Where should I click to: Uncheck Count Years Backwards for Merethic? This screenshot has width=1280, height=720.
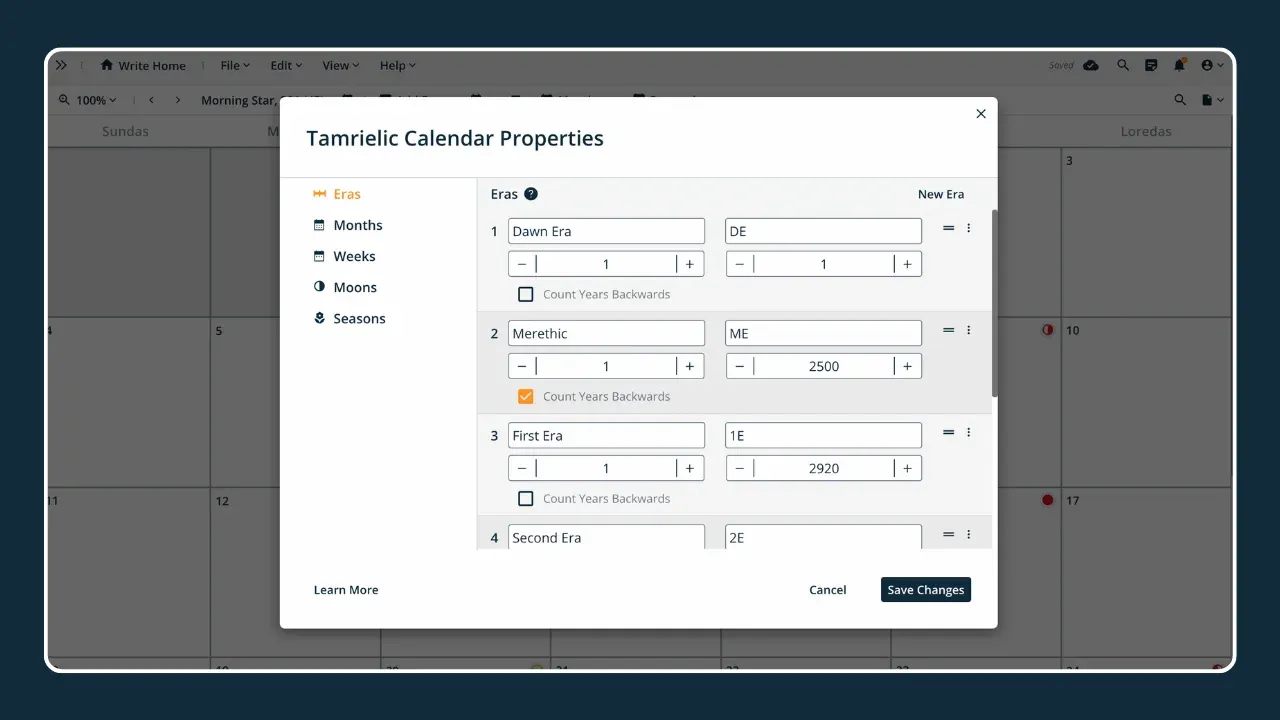525,397
